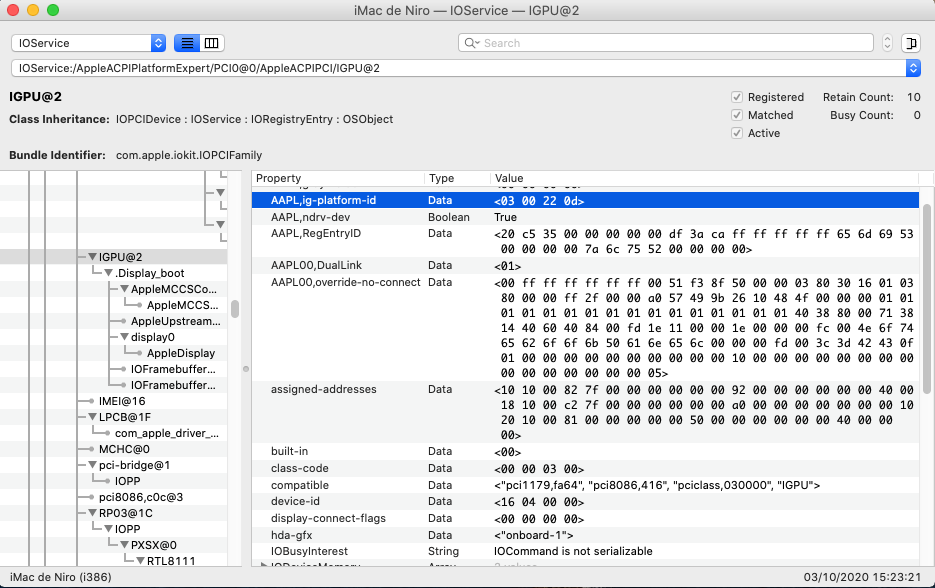
Task: Select the AAPL00,DualLink property
Action: click(x=316, y=265)
